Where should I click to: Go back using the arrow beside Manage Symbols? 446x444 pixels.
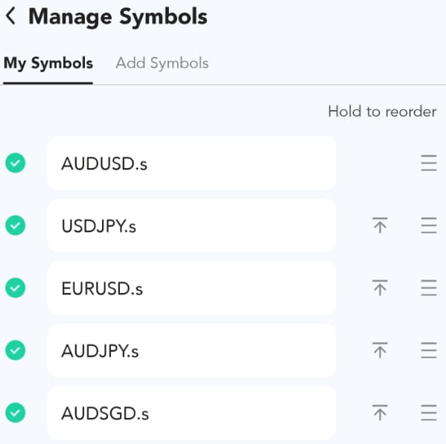(11, 16)
